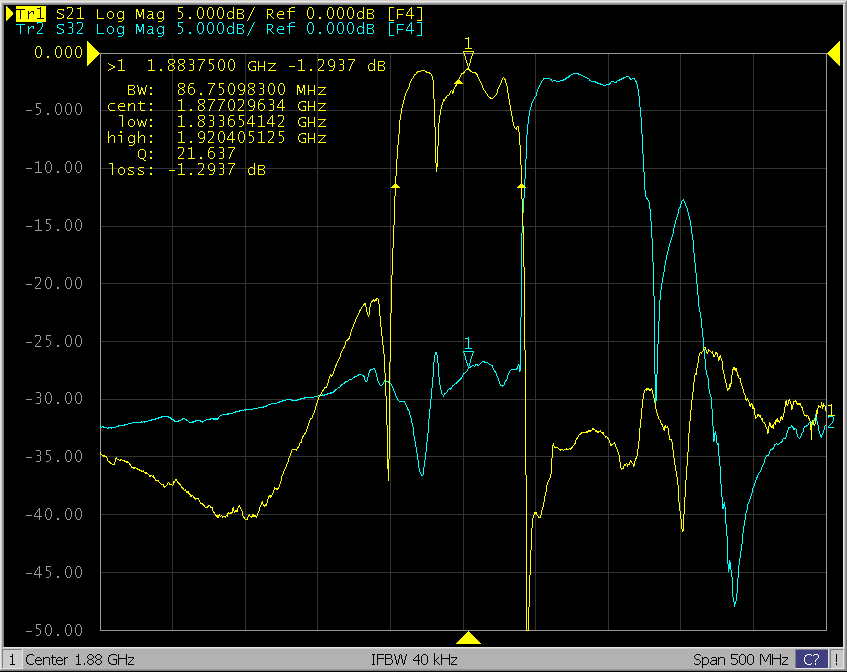Screen dimensions: 847x672
Task: Click the yellow marker 1 triangle on S21 trace
Action: point(467,60)
